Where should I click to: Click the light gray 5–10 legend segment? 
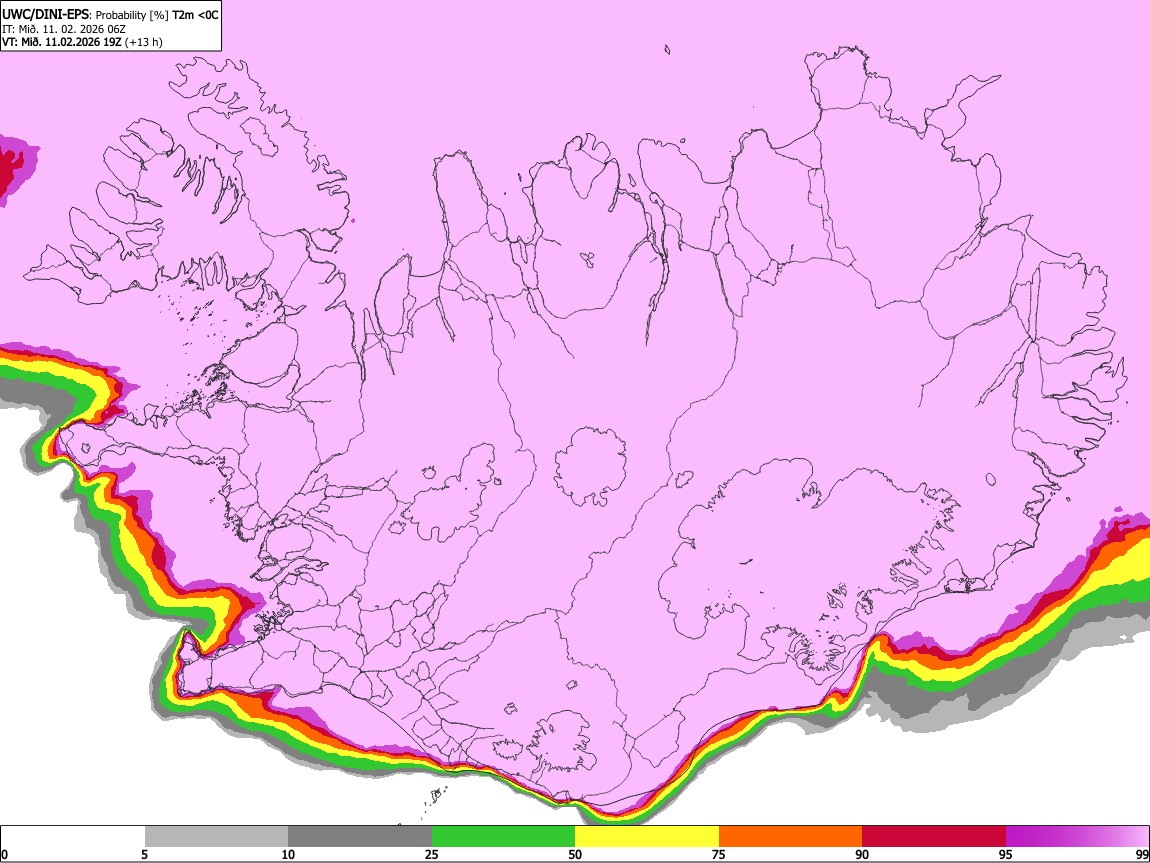(216, 837)
